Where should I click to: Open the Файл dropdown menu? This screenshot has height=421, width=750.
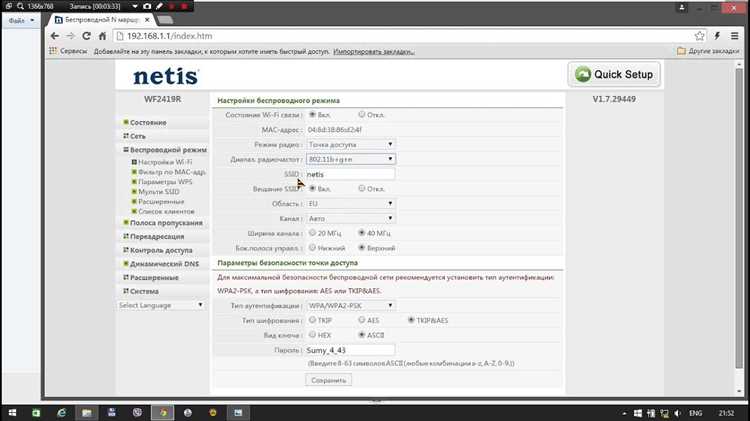pos(22,21)
